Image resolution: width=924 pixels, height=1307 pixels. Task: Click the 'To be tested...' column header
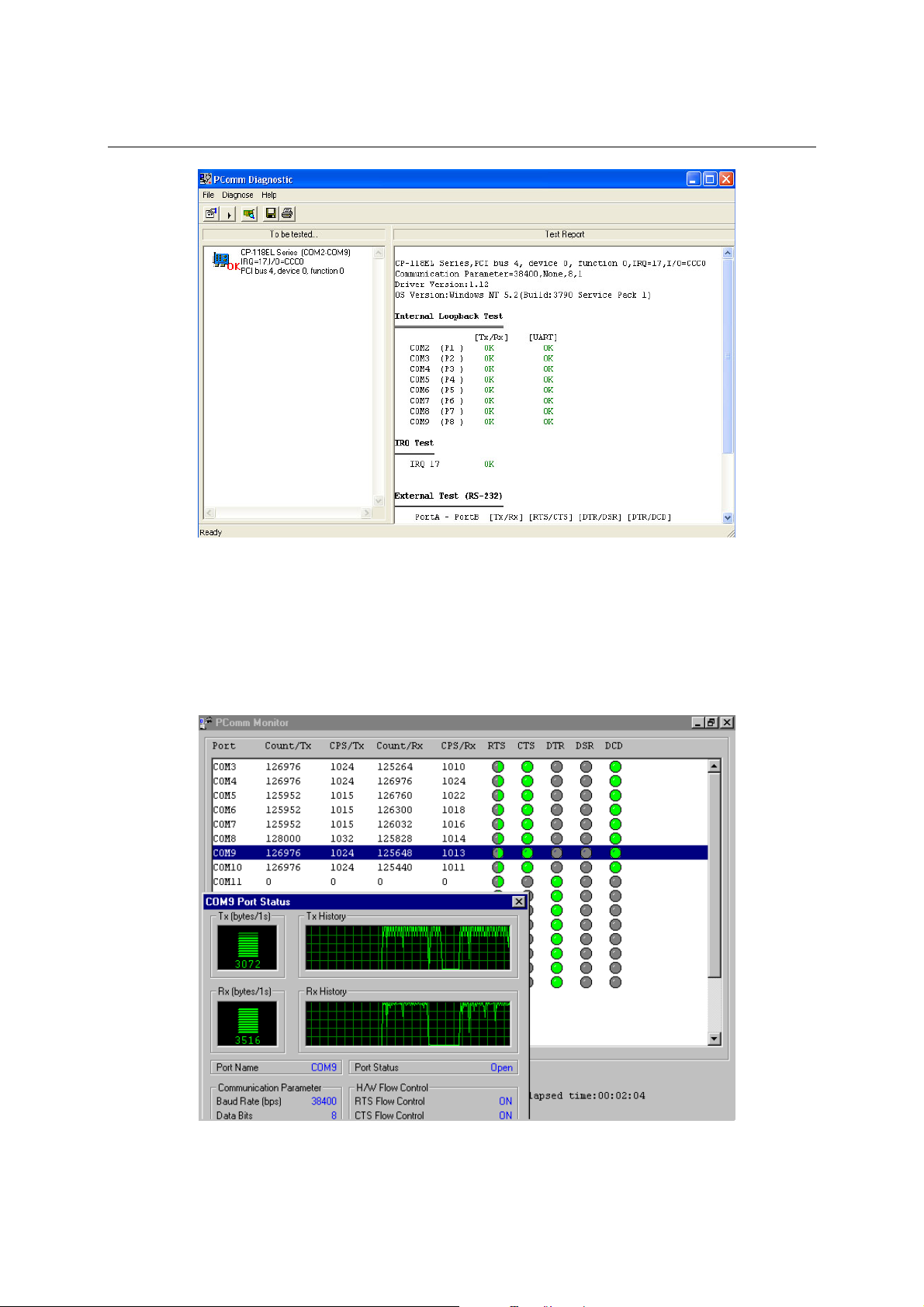pyautogui.click(x=293, y=234)
